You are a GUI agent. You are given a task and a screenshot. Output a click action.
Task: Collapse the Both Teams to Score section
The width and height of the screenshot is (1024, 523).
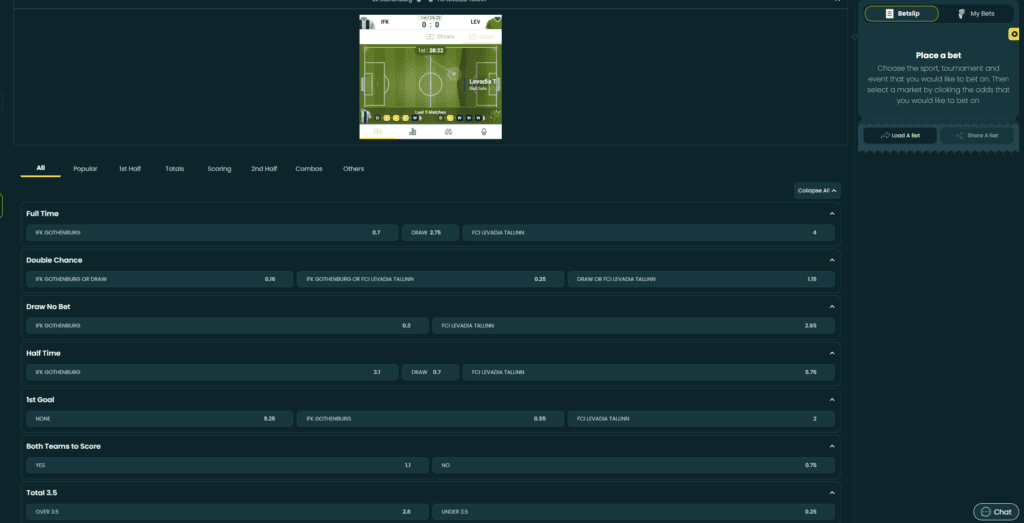[832, 446]
